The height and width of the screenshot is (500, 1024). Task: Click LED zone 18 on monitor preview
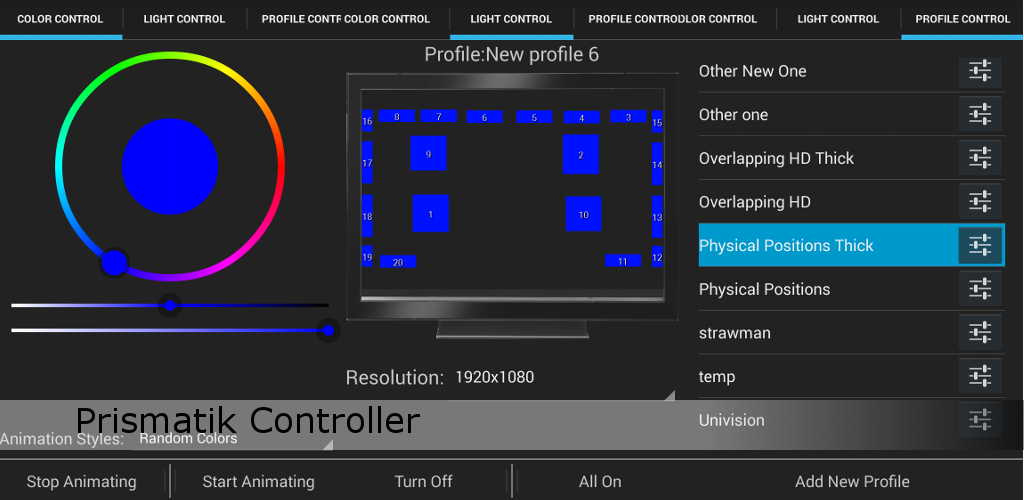click(367, 216)
